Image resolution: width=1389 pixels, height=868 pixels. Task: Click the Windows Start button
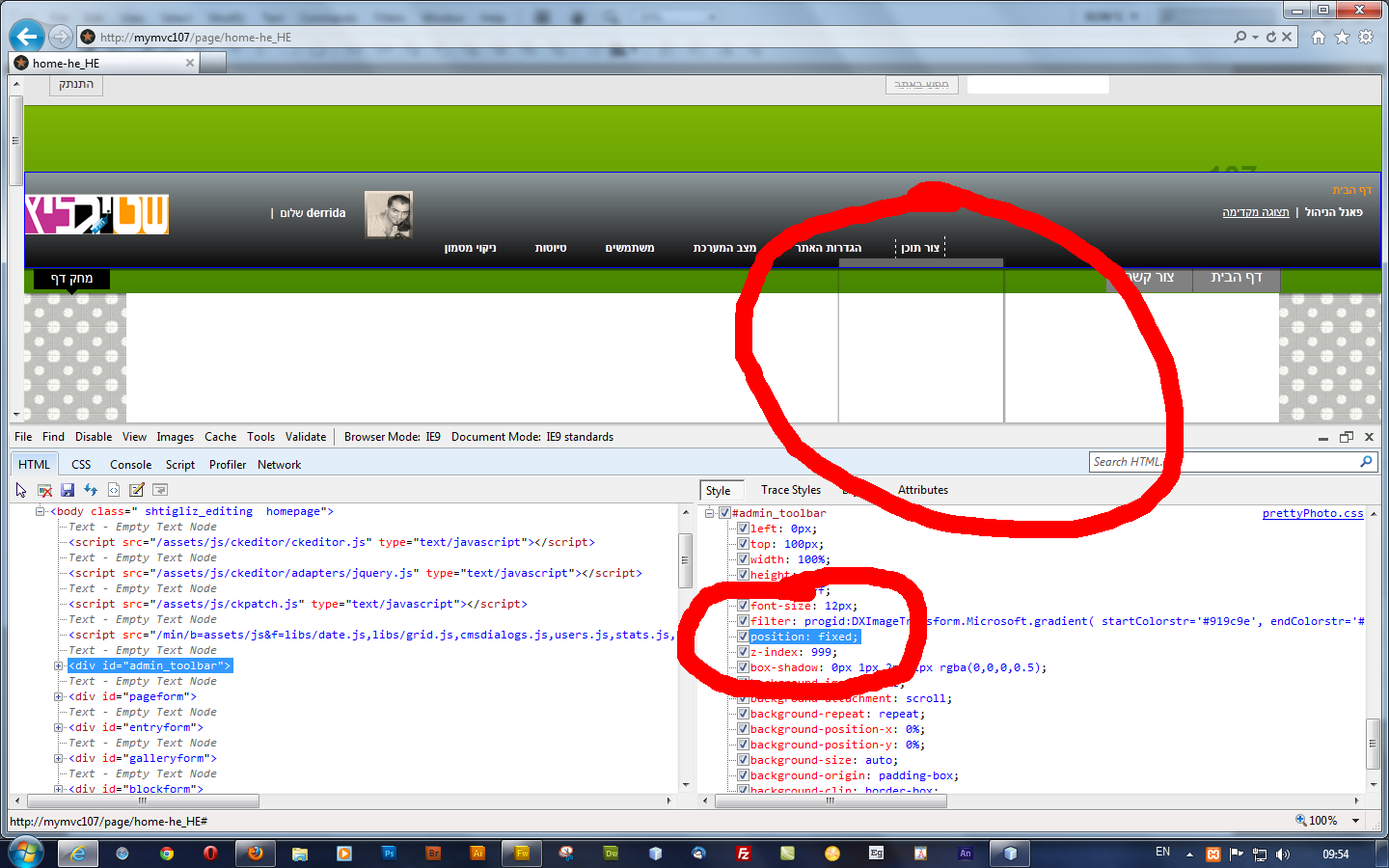point(26,853)
